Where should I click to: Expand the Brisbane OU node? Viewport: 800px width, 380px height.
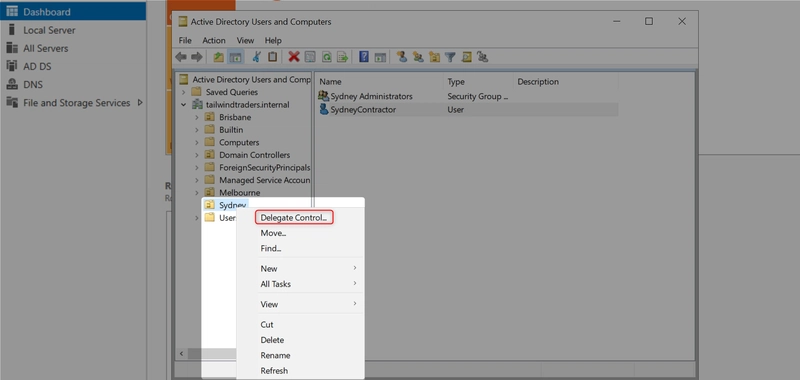click(197, 117)
